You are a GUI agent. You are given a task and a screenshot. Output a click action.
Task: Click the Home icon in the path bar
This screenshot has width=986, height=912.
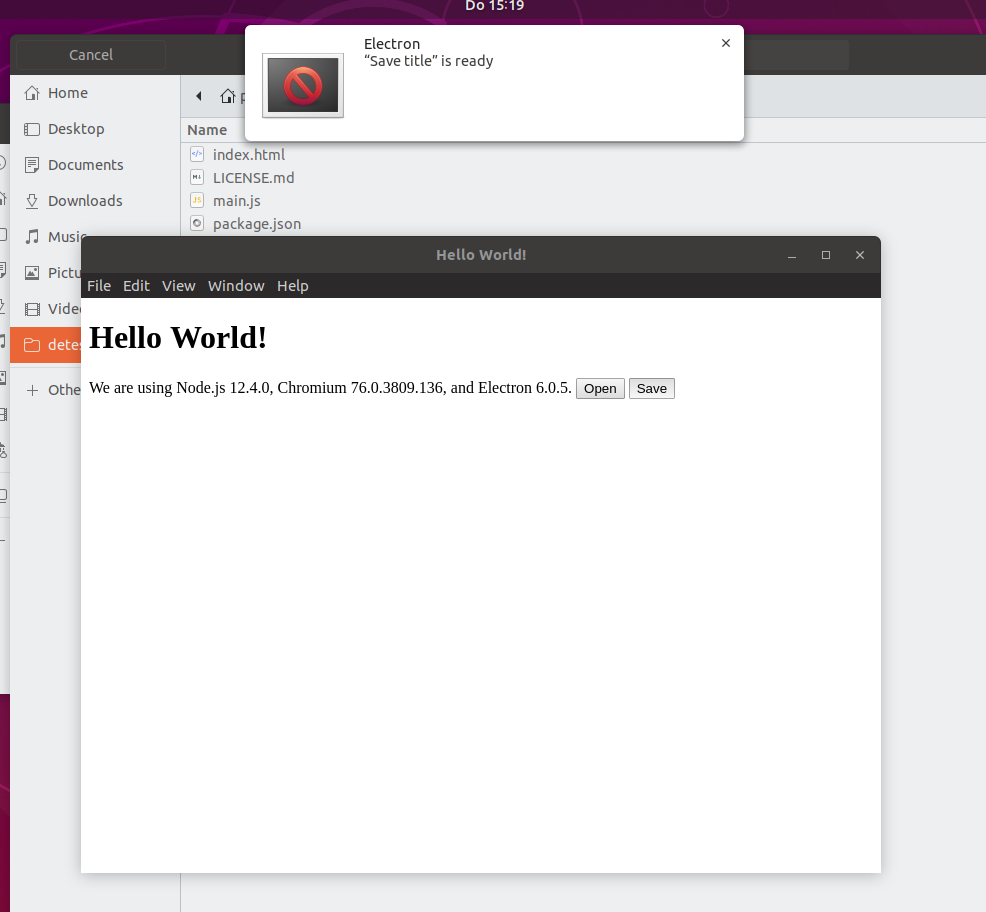click(x=228, y=96)
